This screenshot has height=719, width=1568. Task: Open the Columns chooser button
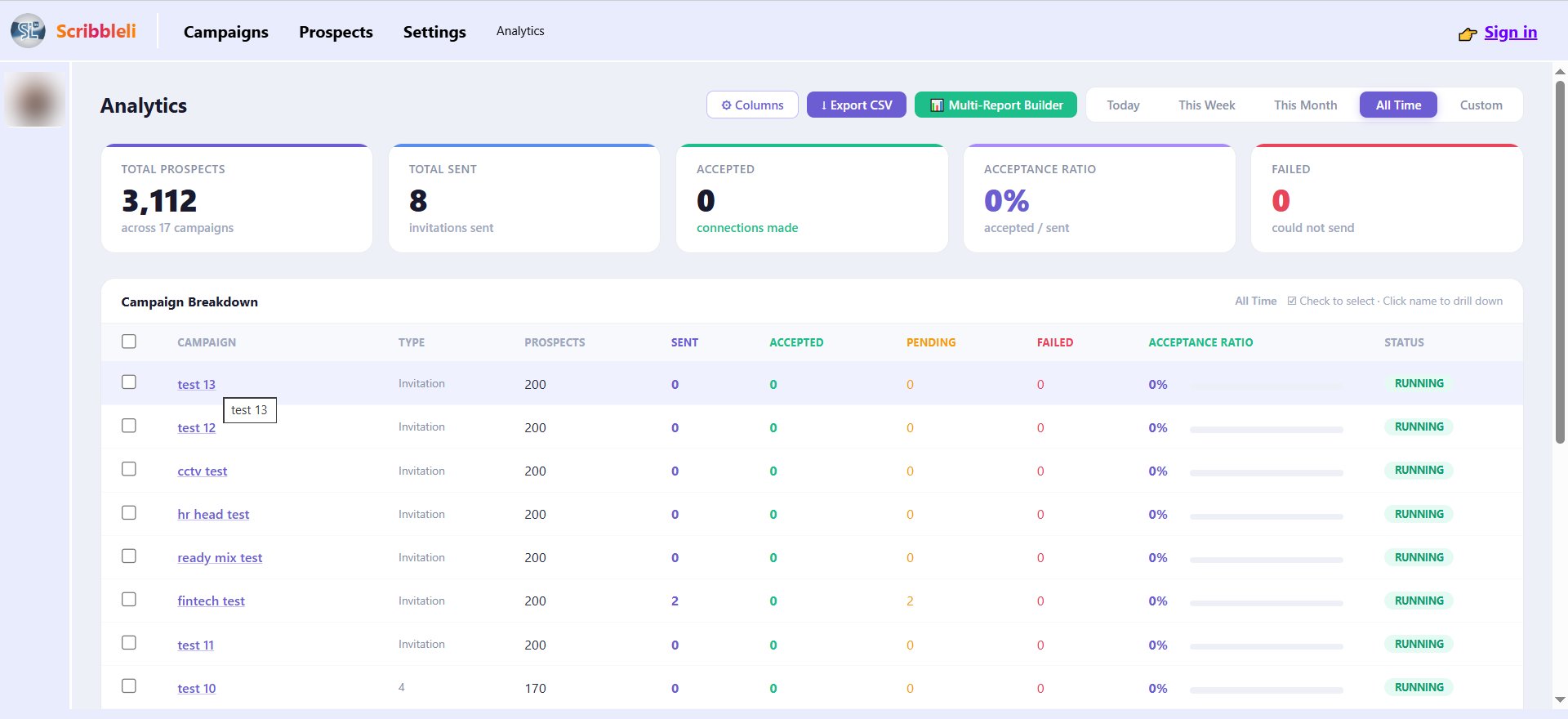752,105
